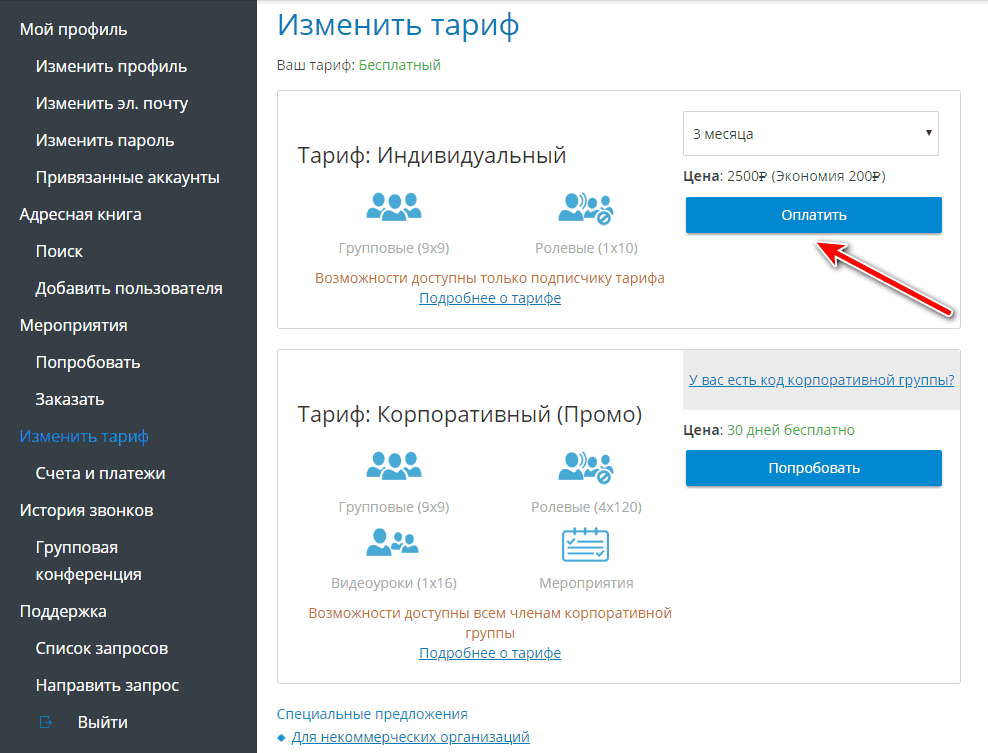
Task: Open Поддержка section
Action: [63, 611]
